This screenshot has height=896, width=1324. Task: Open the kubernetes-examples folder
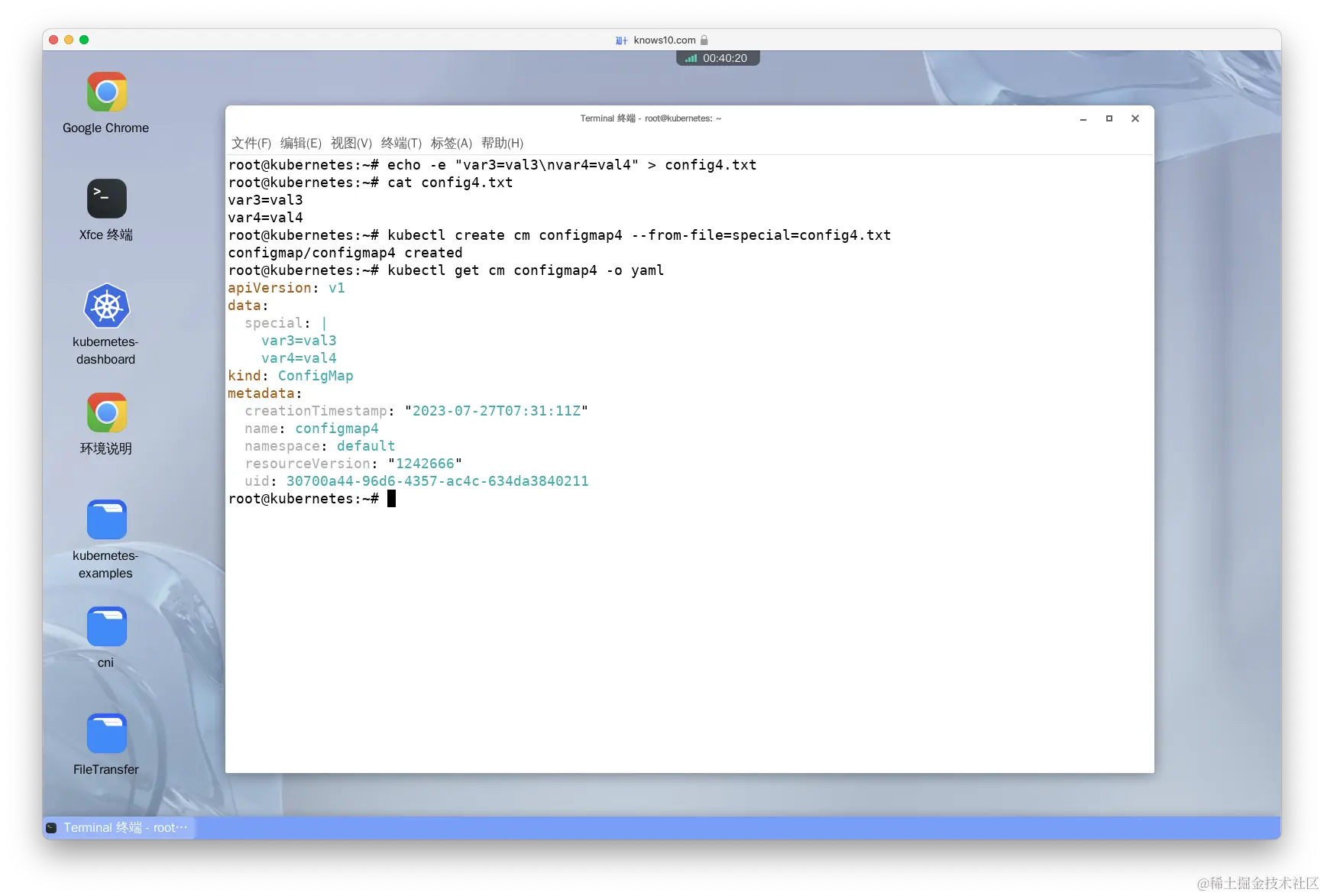tap(105, 519)
